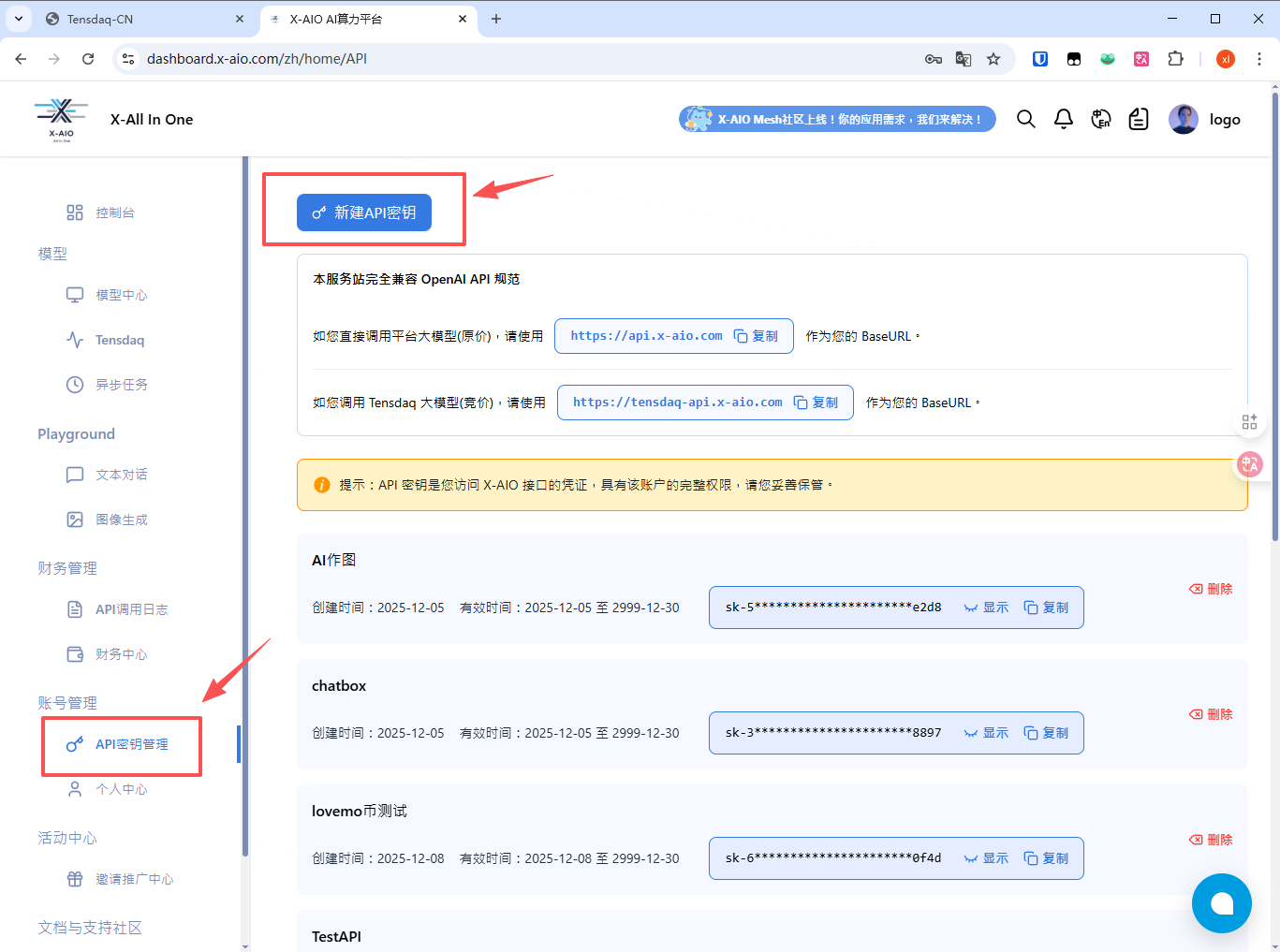Select API密钥管理 in the sidebar
The image size is (1280, 952).
pyautogui.click(x=118, y=744)
